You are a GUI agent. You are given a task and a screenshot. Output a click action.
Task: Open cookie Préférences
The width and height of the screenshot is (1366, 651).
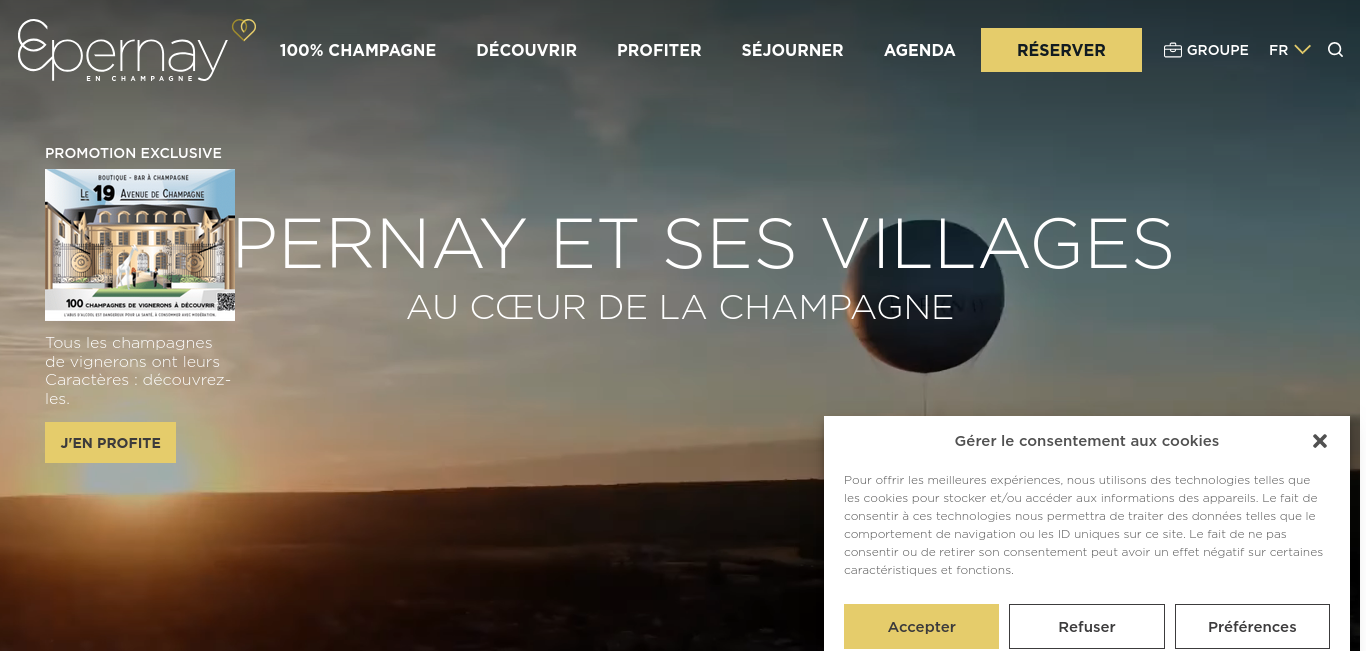coord(1252,626)
